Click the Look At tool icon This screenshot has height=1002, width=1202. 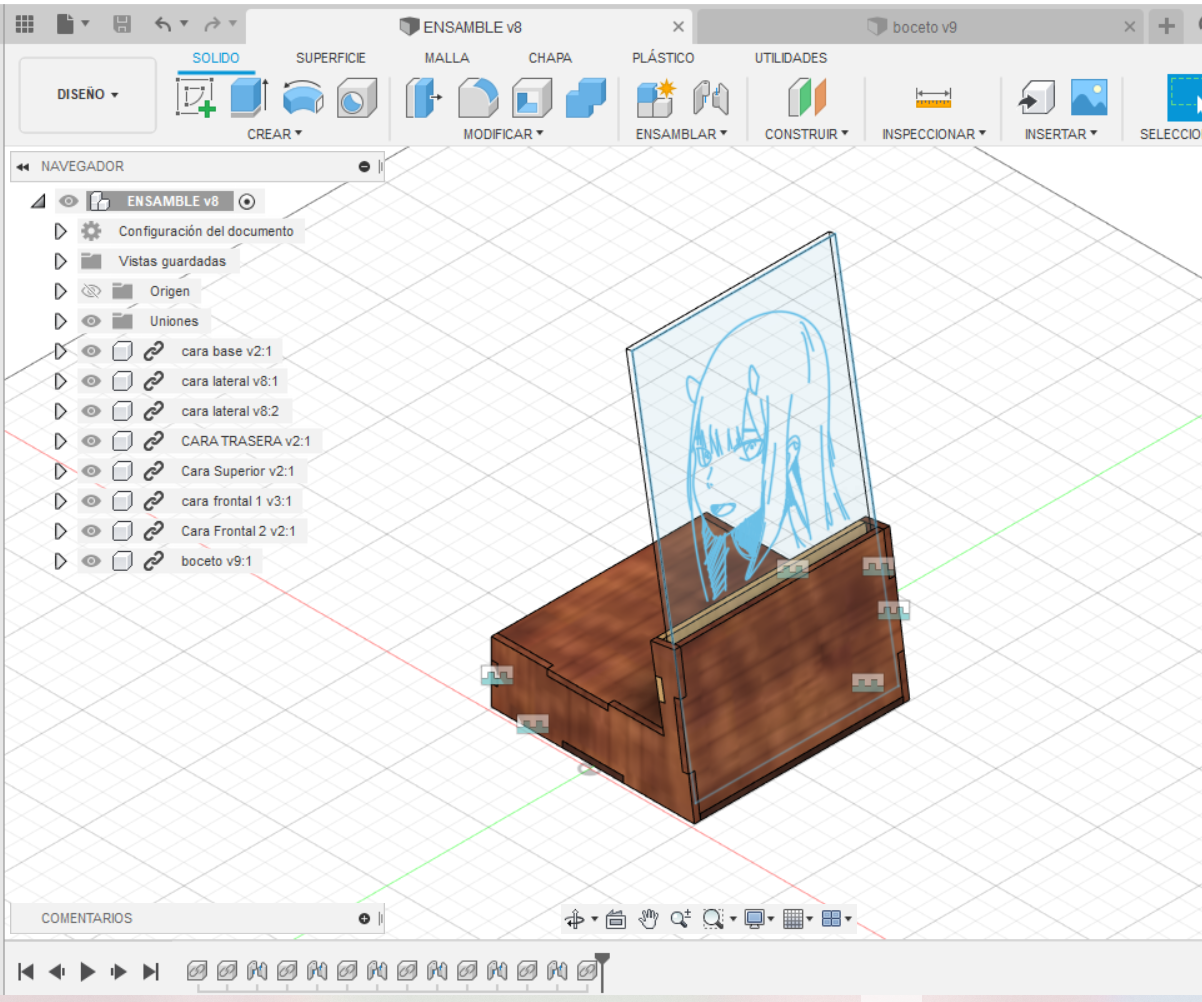click(616, 919)
